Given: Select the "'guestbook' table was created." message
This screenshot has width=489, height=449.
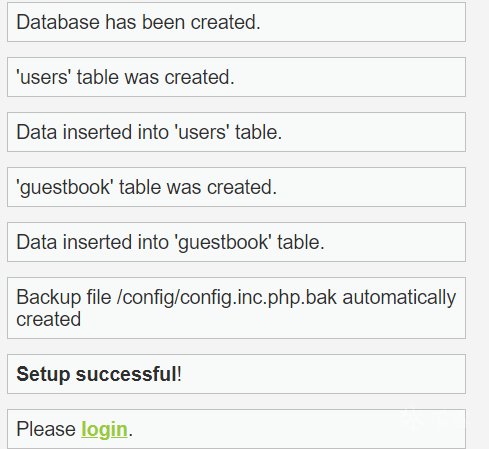Looking at the screenshot, I should pyautogui.click(x=236, y=187).
